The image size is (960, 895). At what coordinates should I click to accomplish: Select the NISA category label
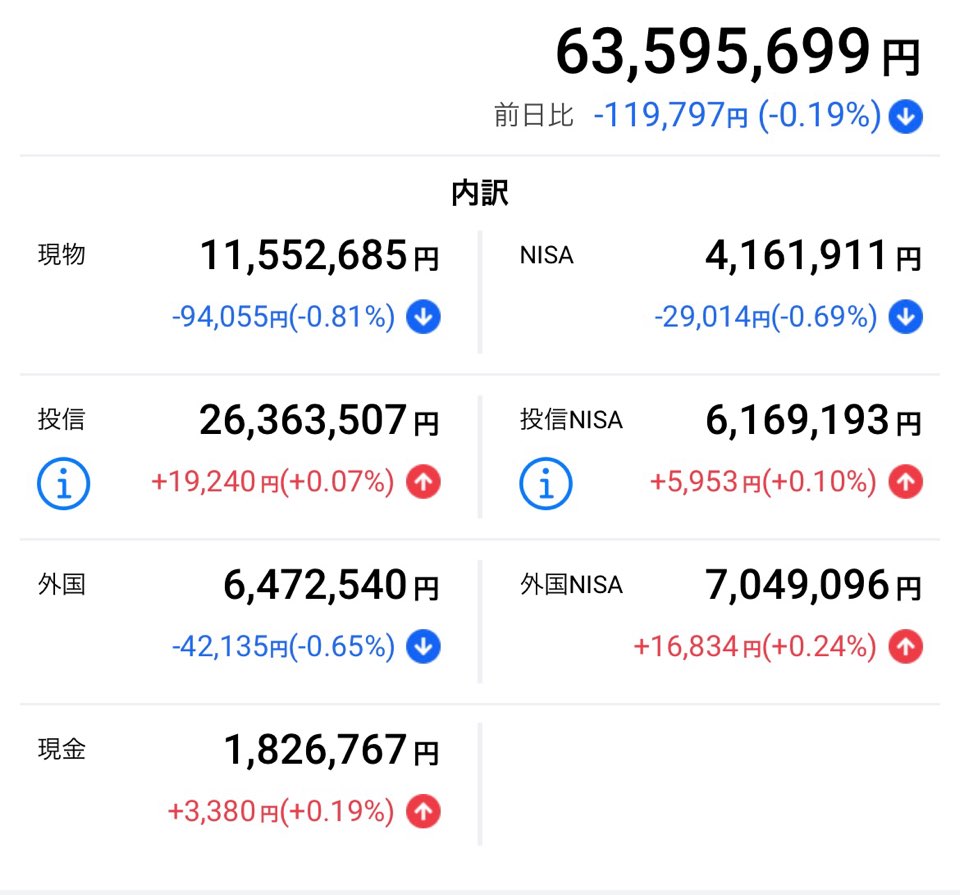(547, 255)
